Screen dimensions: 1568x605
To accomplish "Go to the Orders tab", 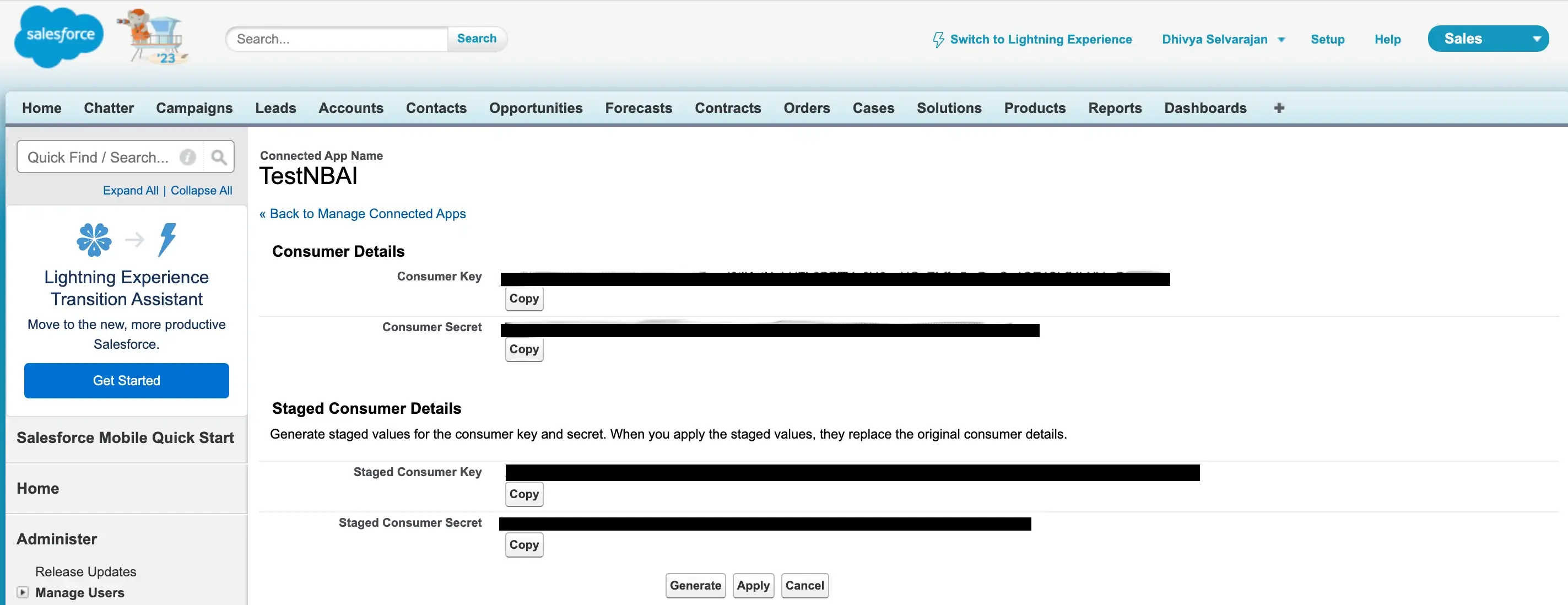I will click(x=807, y=108).
